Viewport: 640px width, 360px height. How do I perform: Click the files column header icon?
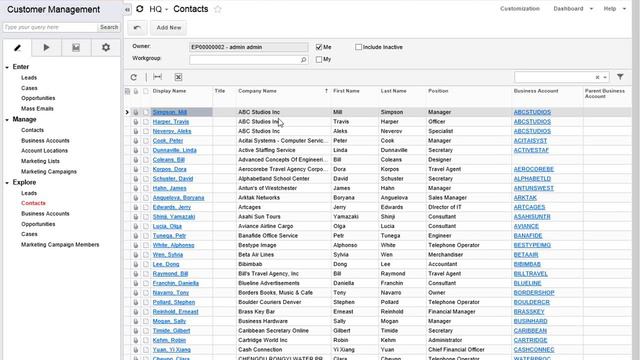[127, 91]
